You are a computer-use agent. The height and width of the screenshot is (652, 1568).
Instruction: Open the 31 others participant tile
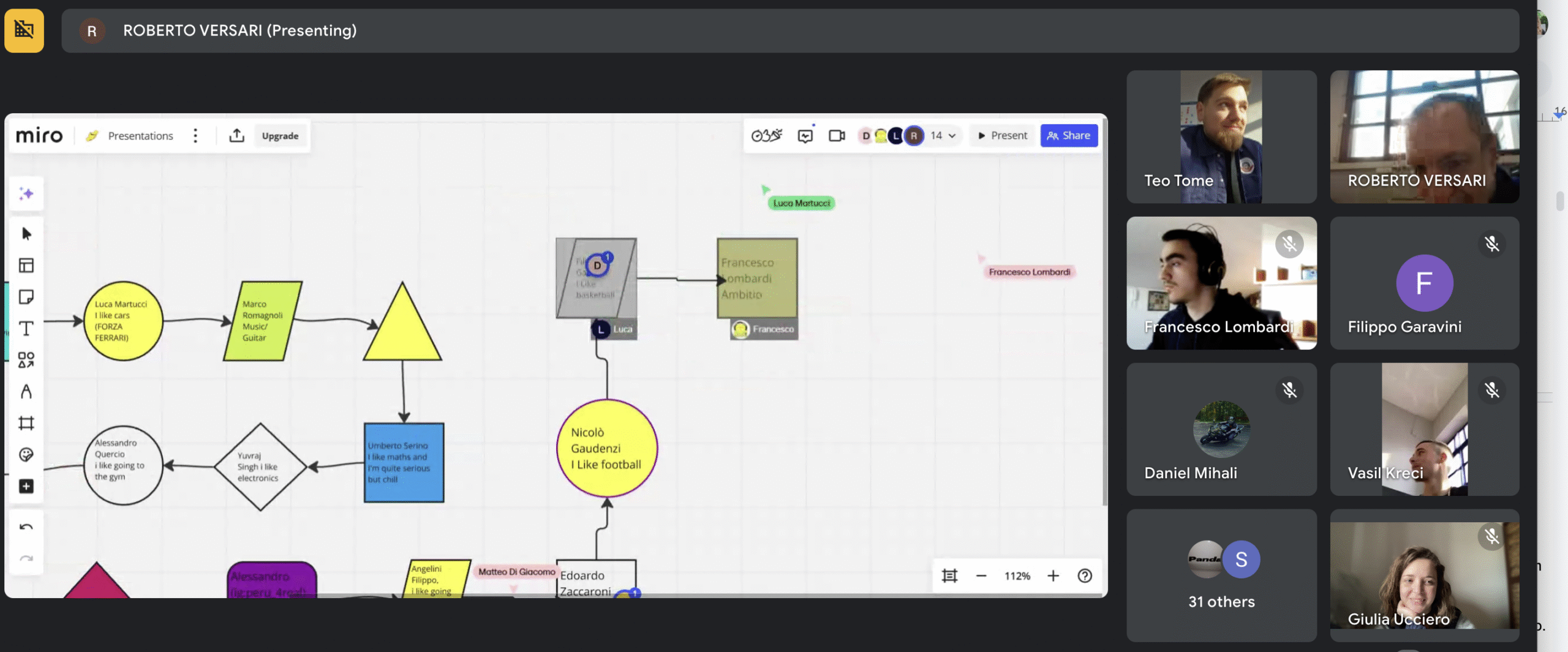pos(1221,575)
